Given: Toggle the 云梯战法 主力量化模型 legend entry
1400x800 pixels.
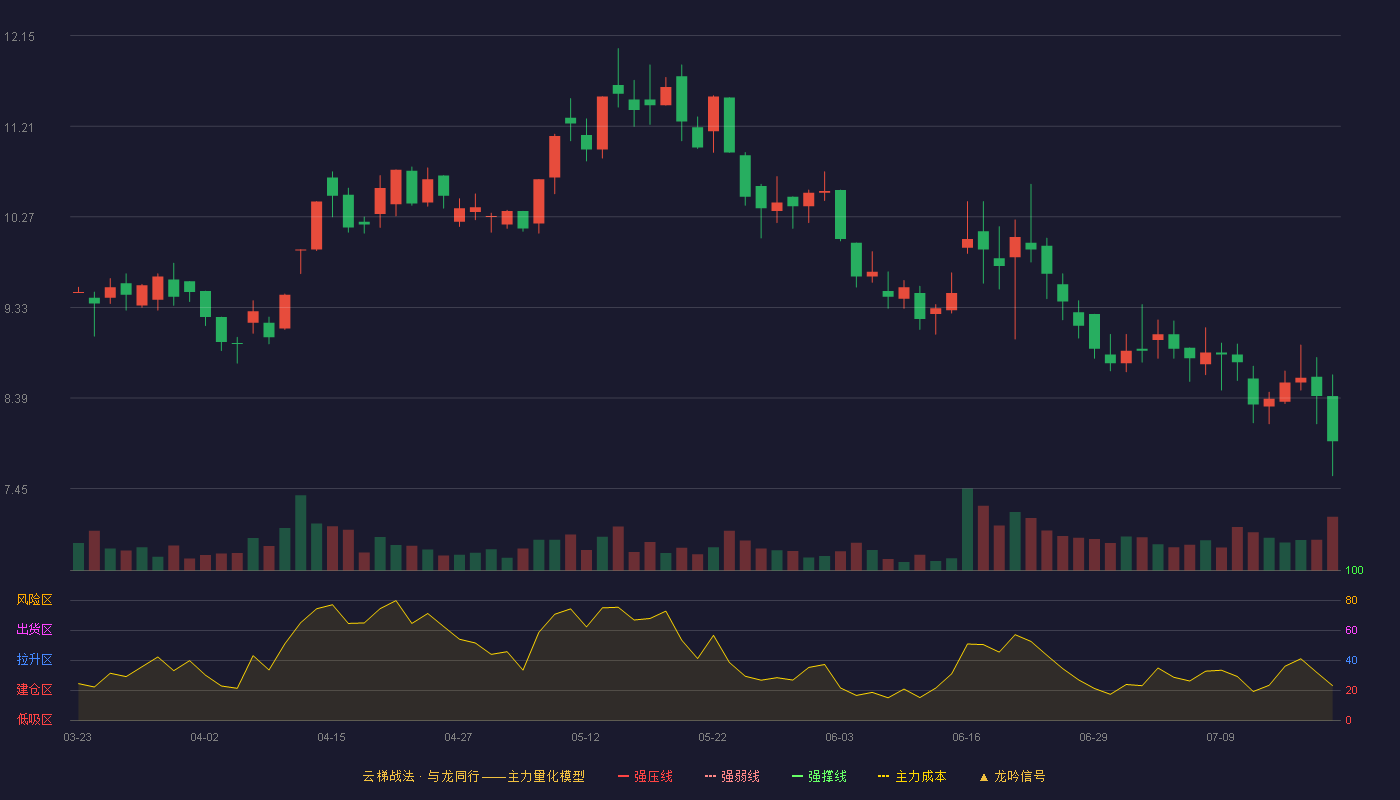Looking at the screenshot, I should (473, 776).
